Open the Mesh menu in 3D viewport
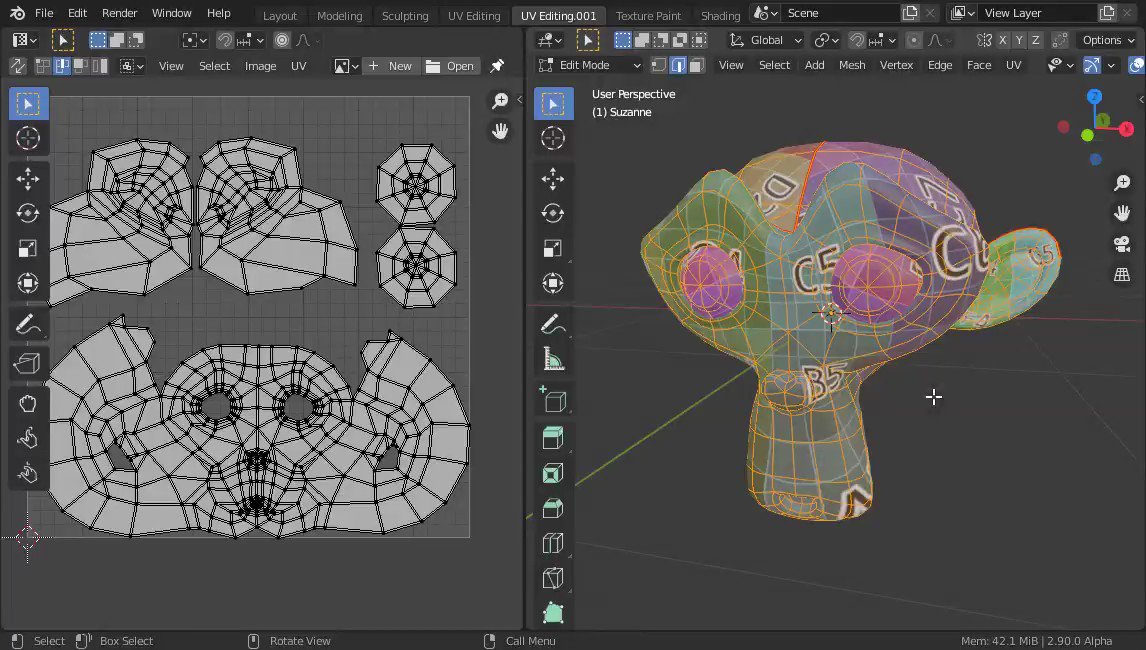This screenshot has height=650, width=1146. click(x=851, y=65)
